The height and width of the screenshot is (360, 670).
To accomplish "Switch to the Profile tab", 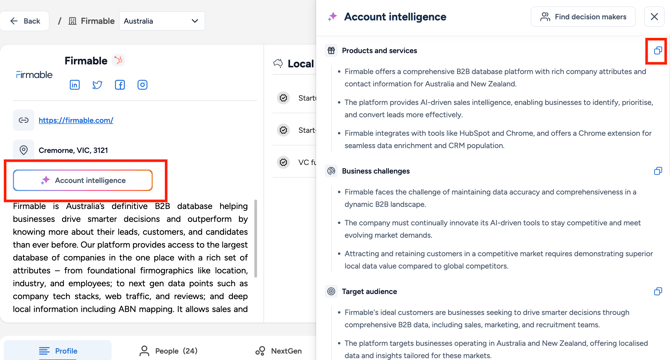I will click(x=58, y=351).
